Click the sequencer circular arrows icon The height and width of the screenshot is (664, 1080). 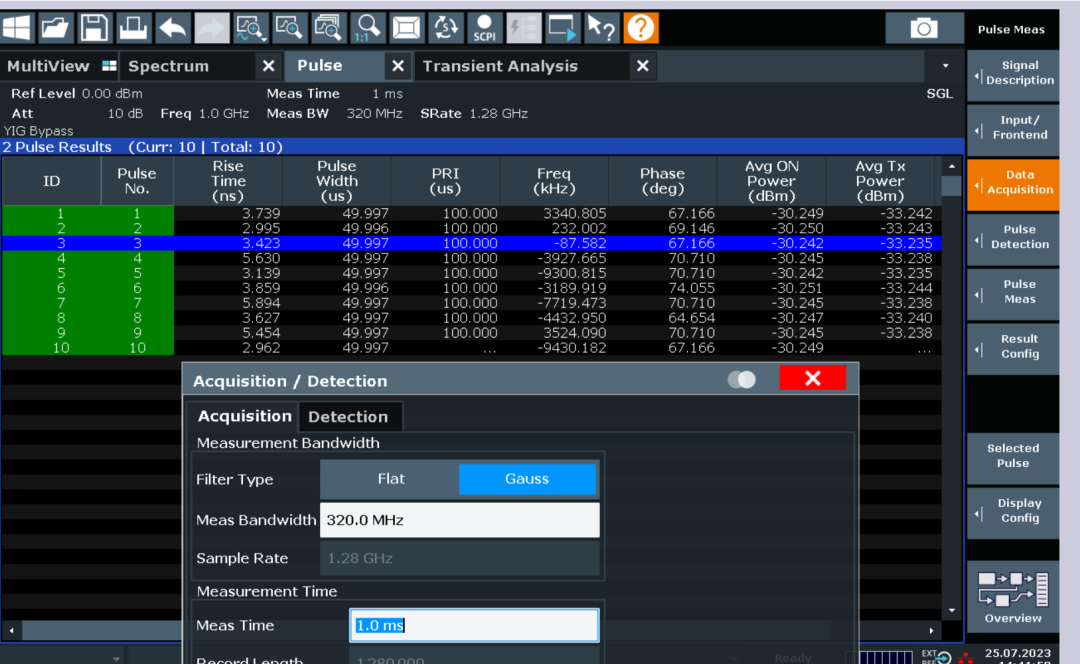click(446, 28)
